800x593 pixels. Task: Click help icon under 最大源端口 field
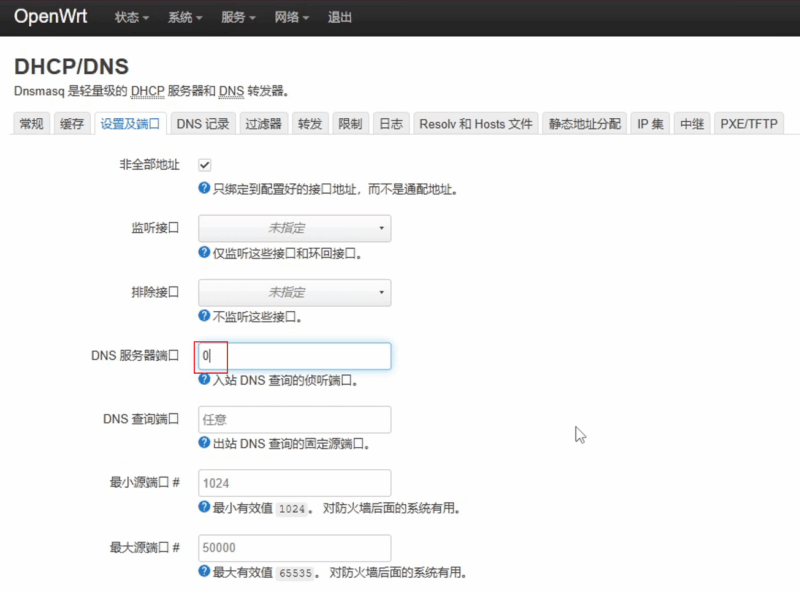pyautogui.click(x=204, y=572)
